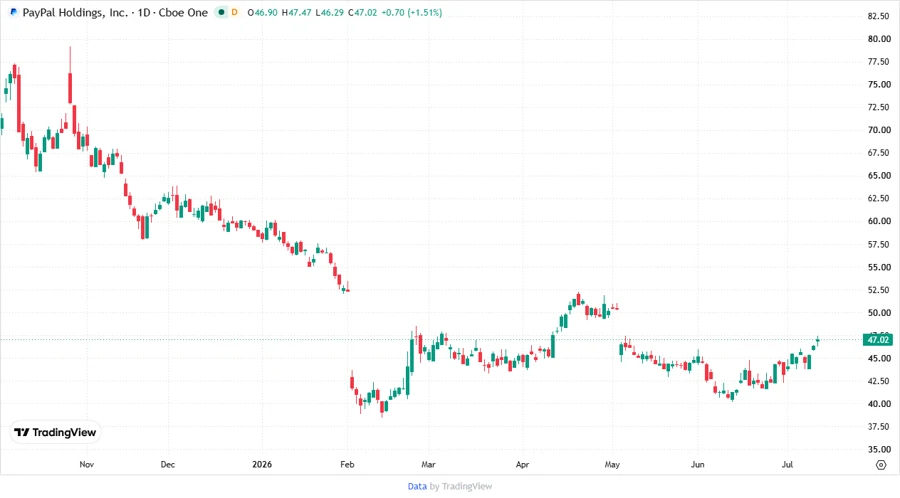
Task: Click the Apr label on time axis
Action: 522,464
